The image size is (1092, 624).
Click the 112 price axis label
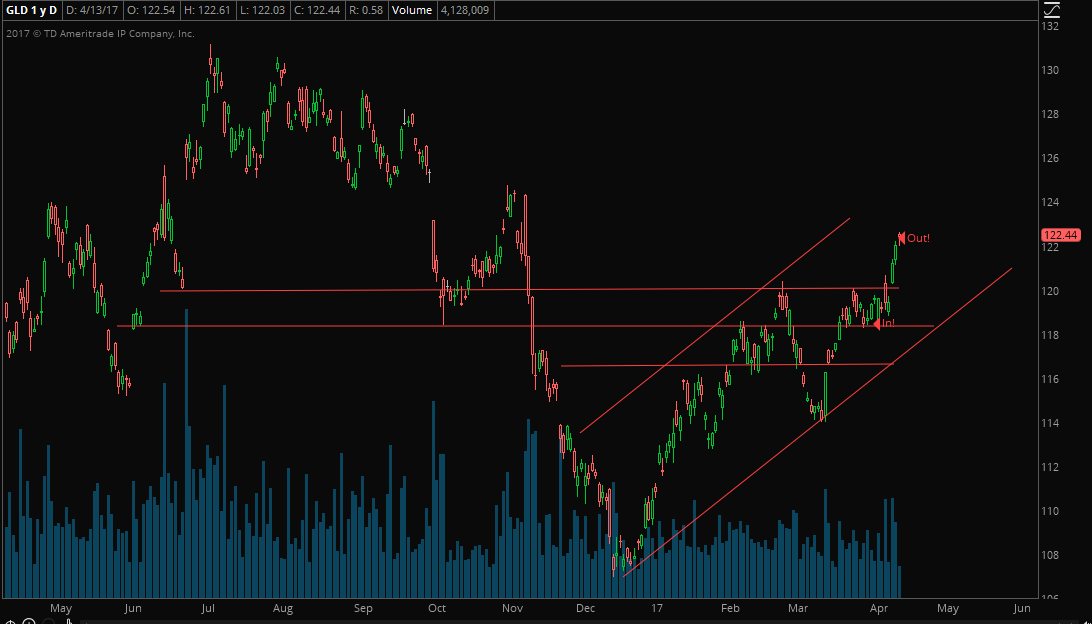click(1051, 467)
